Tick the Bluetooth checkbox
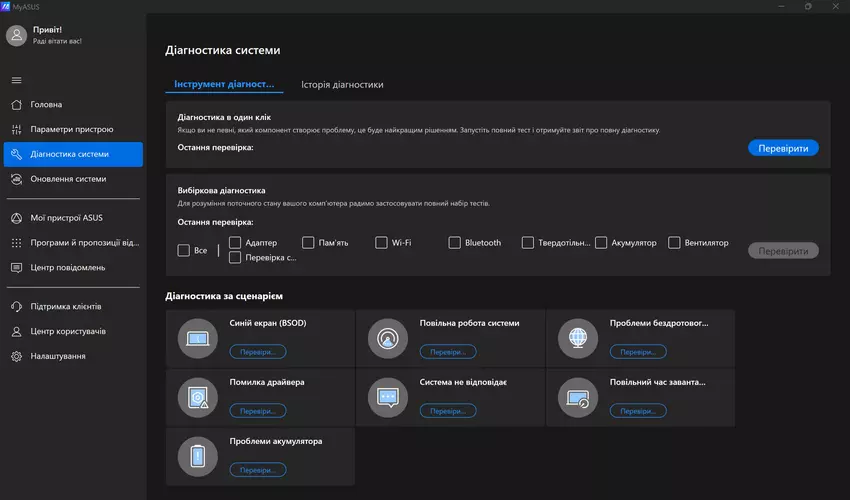 tap(455, 242)
